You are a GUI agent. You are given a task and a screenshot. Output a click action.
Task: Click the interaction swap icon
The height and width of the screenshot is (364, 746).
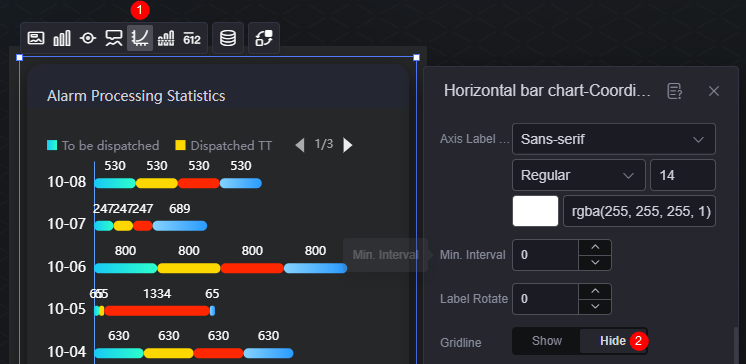(264, 38)
